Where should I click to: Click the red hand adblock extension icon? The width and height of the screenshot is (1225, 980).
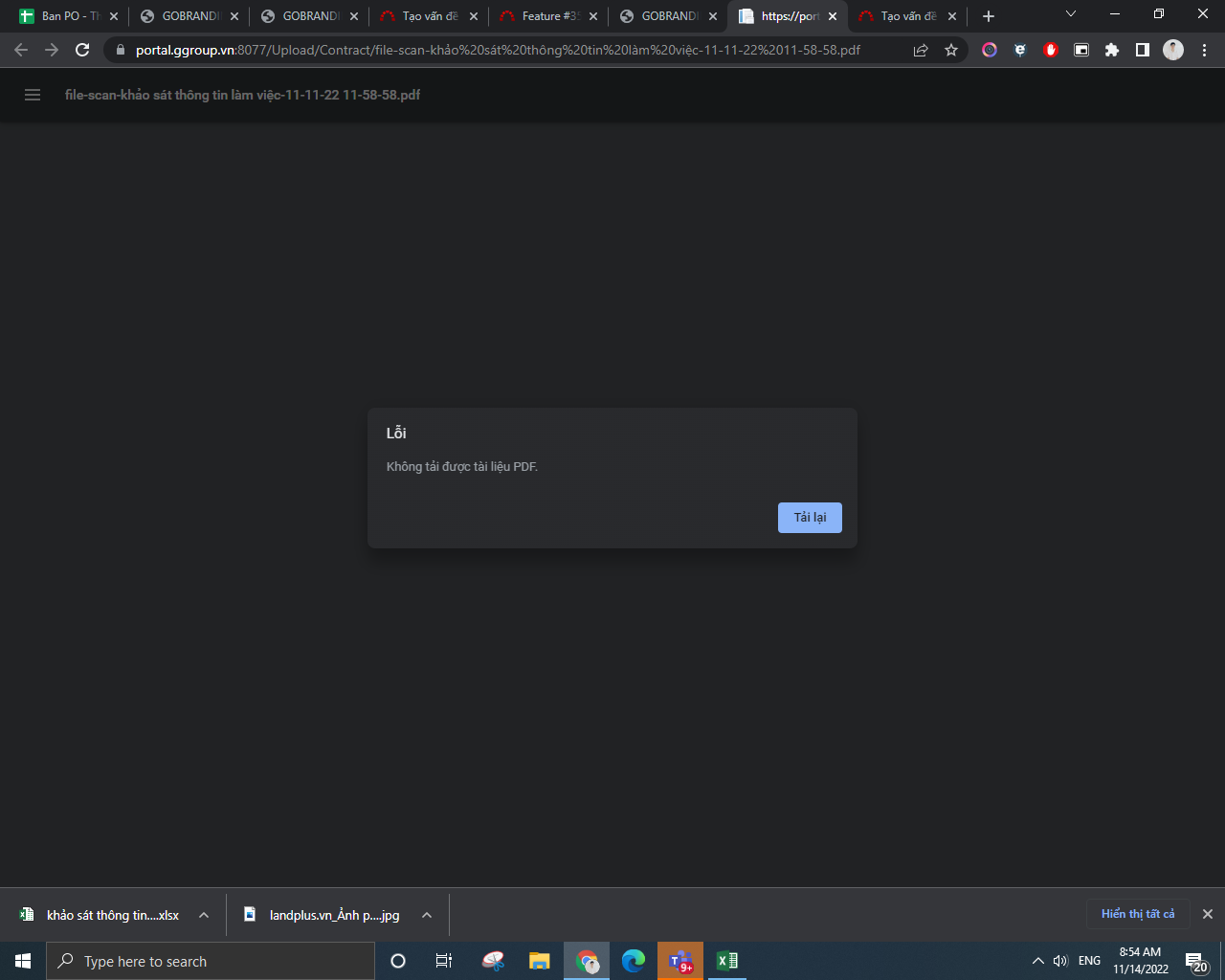pyautogui.click(x=1050, y=50)
